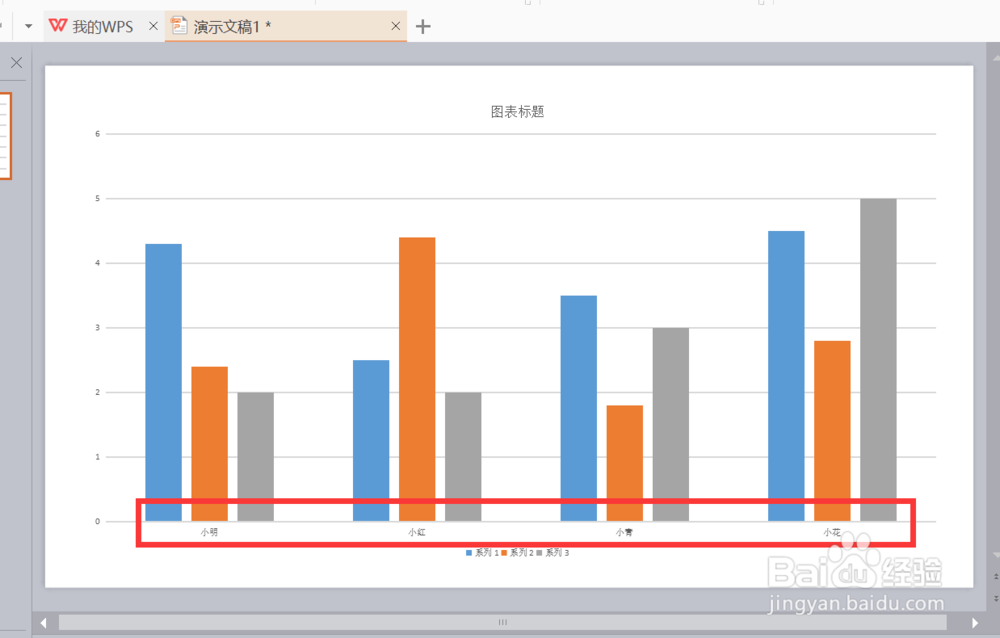Click the horizontal scrollbar thumb
Viewport: 1000px width, 638px height.
503,622
